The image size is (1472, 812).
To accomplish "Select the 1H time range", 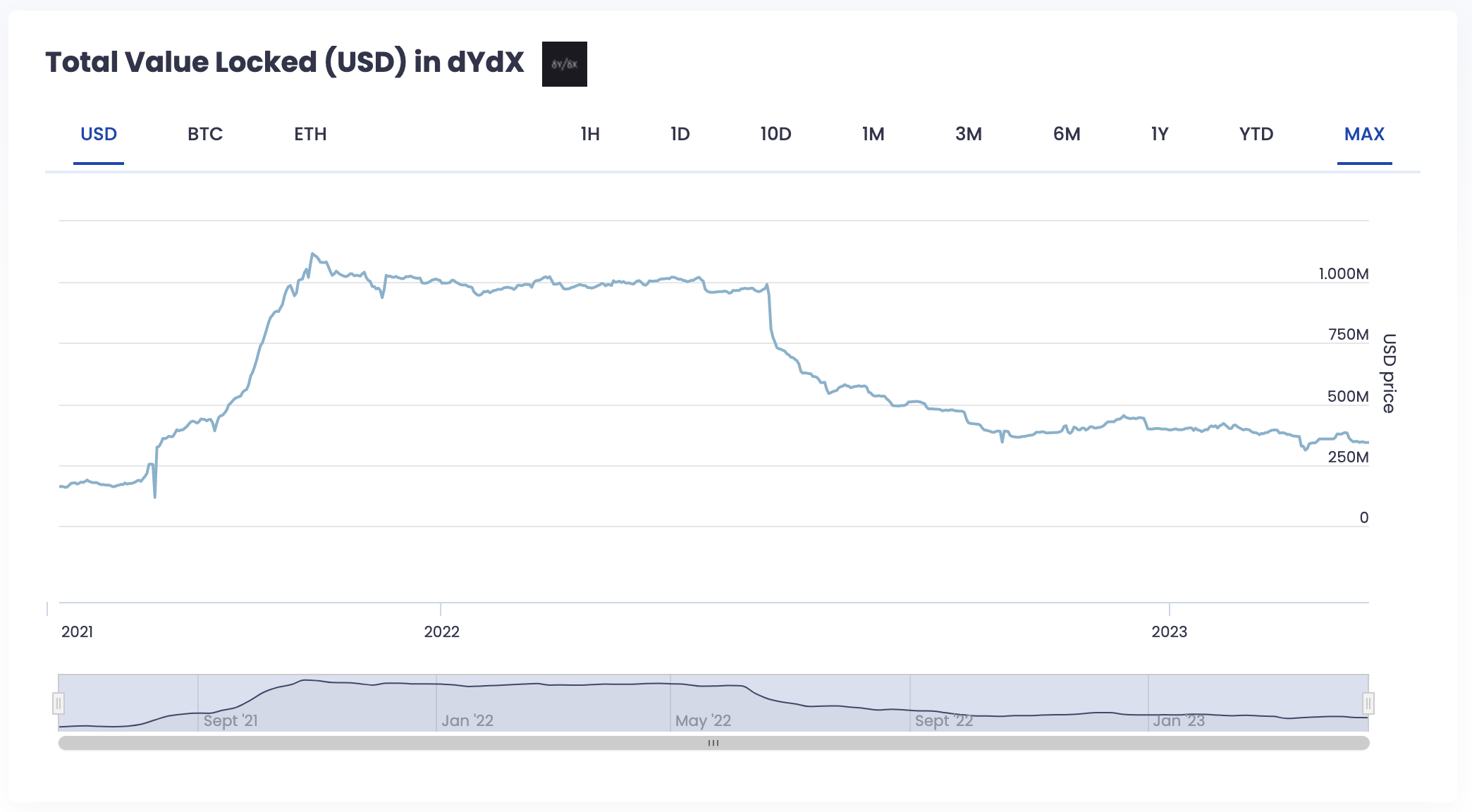I will click(x=590, y=134).
